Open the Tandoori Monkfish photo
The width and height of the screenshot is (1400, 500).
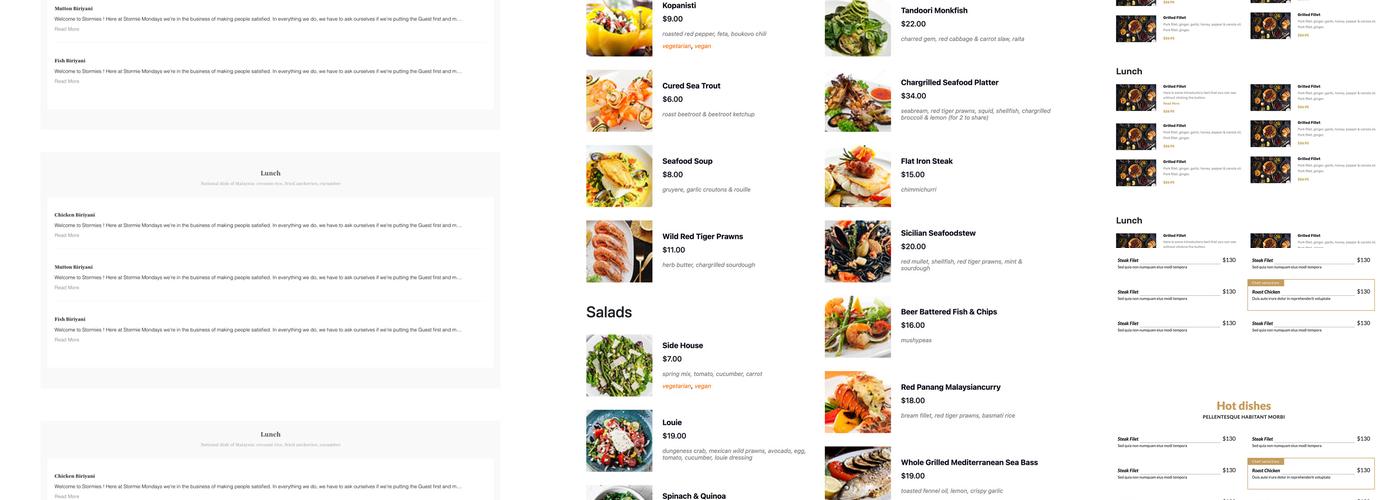coord(857,28)
